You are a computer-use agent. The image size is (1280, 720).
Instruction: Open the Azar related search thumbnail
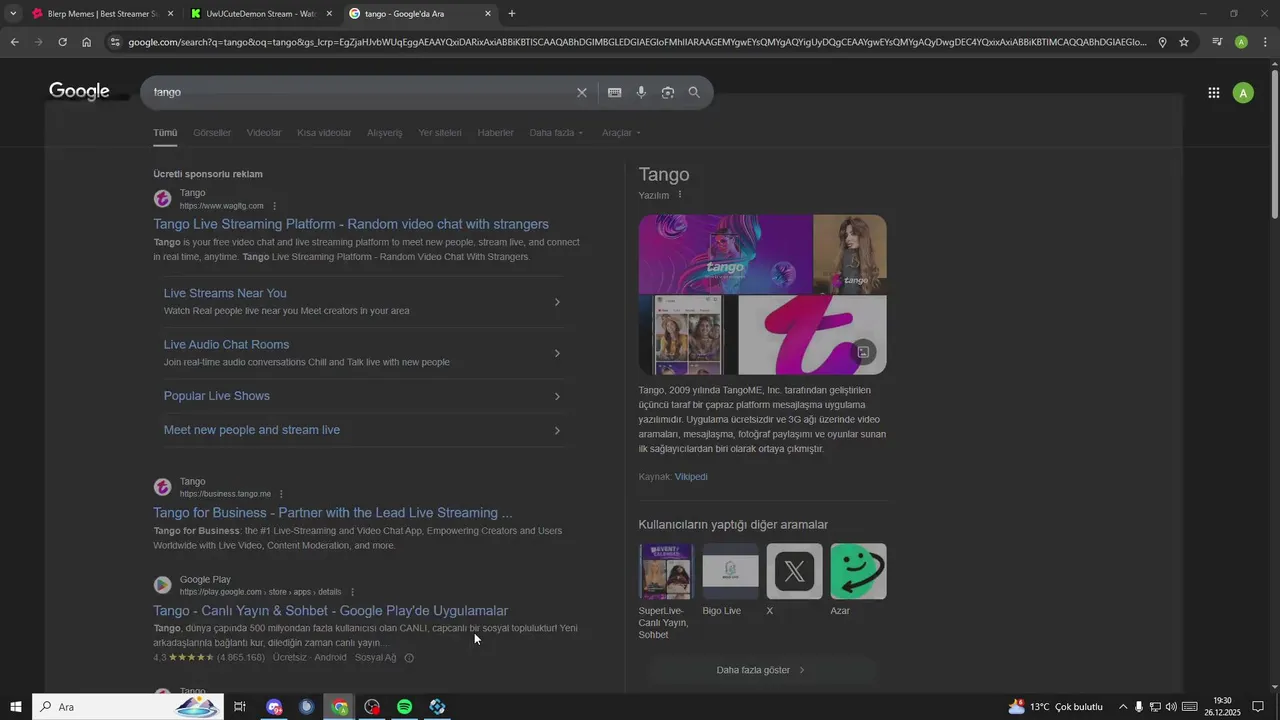tap(858, 572)
